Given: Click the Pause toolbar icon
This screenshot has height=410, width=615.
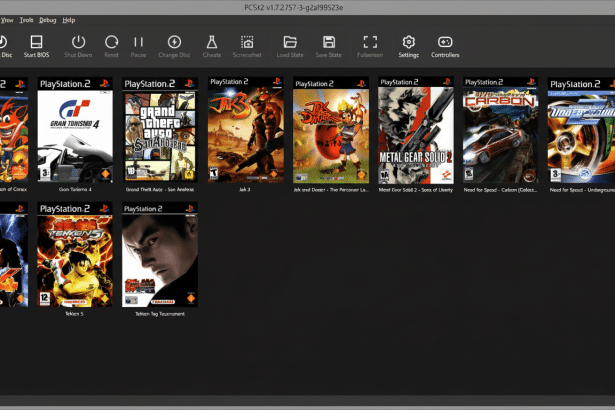Looking at the screenshot, I should [138, 42].
